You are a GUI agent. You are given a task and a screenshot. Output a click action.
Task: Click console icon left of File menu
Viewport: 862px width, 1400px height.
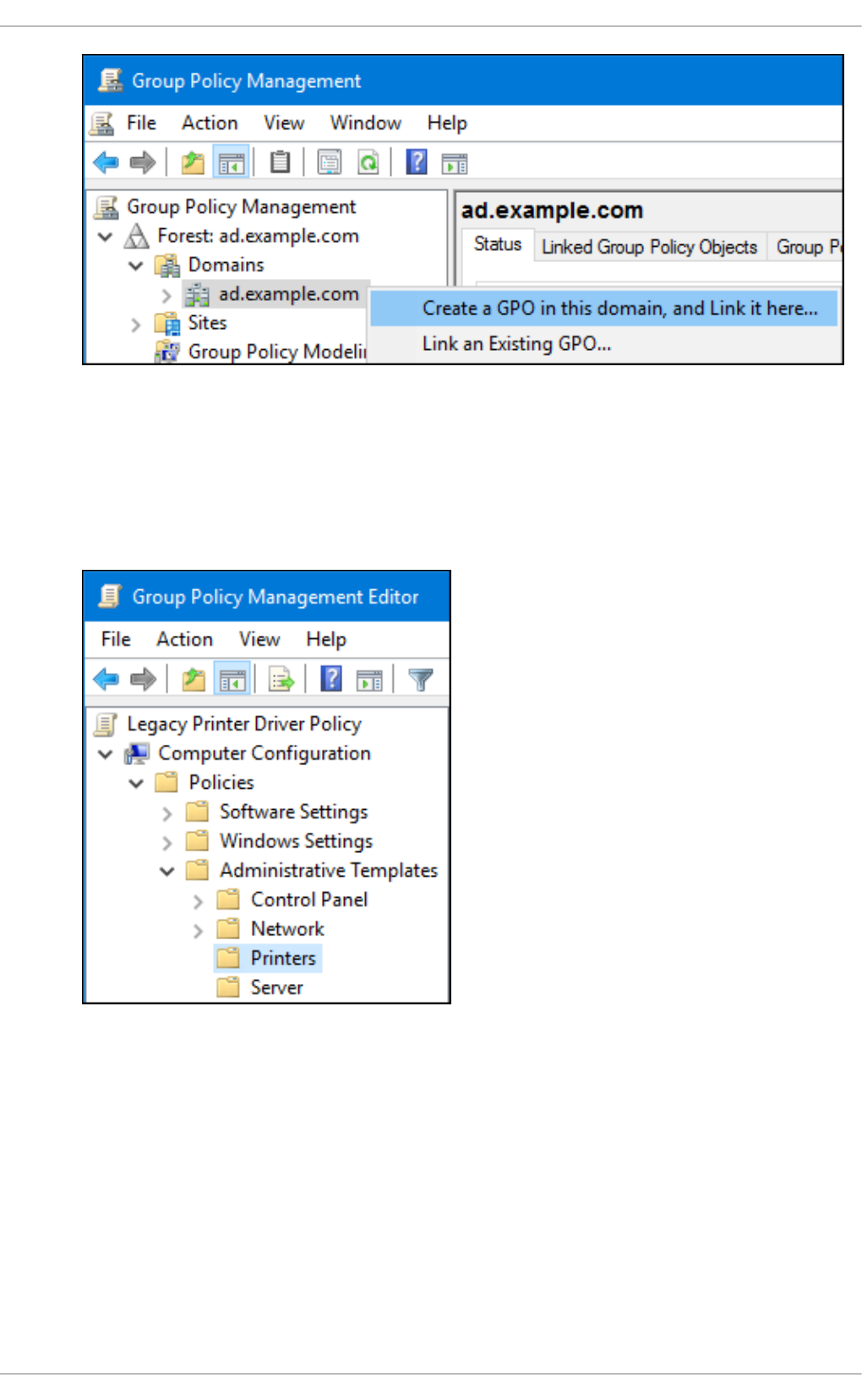click(102, 123)
